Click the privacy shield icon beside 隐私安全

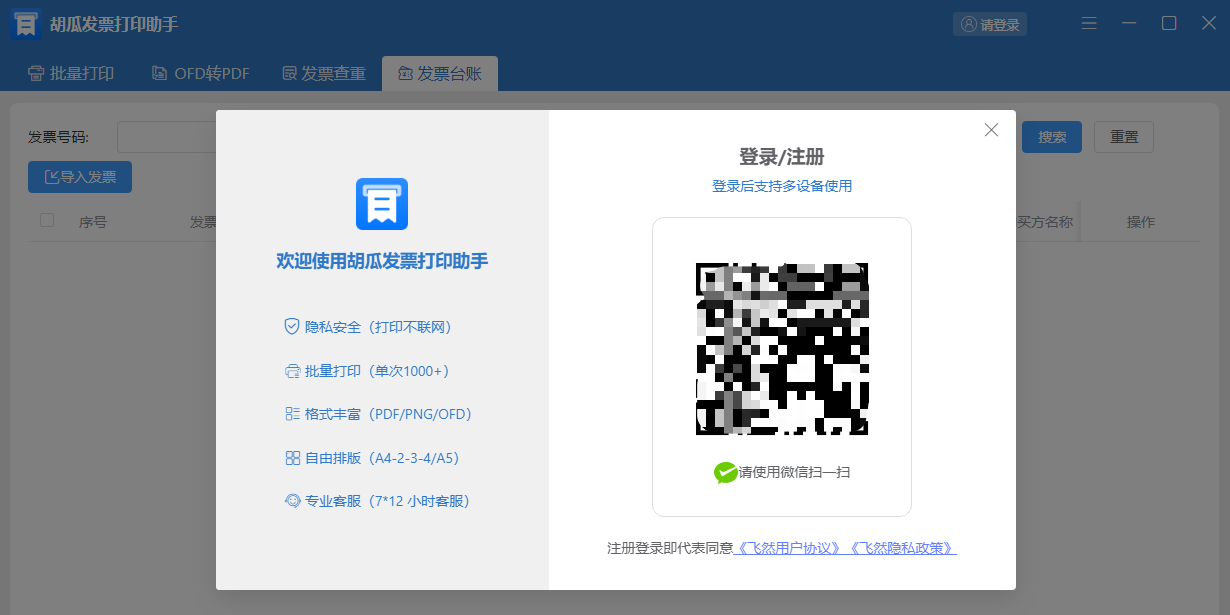pyautogui.click(x=292, y=327)
